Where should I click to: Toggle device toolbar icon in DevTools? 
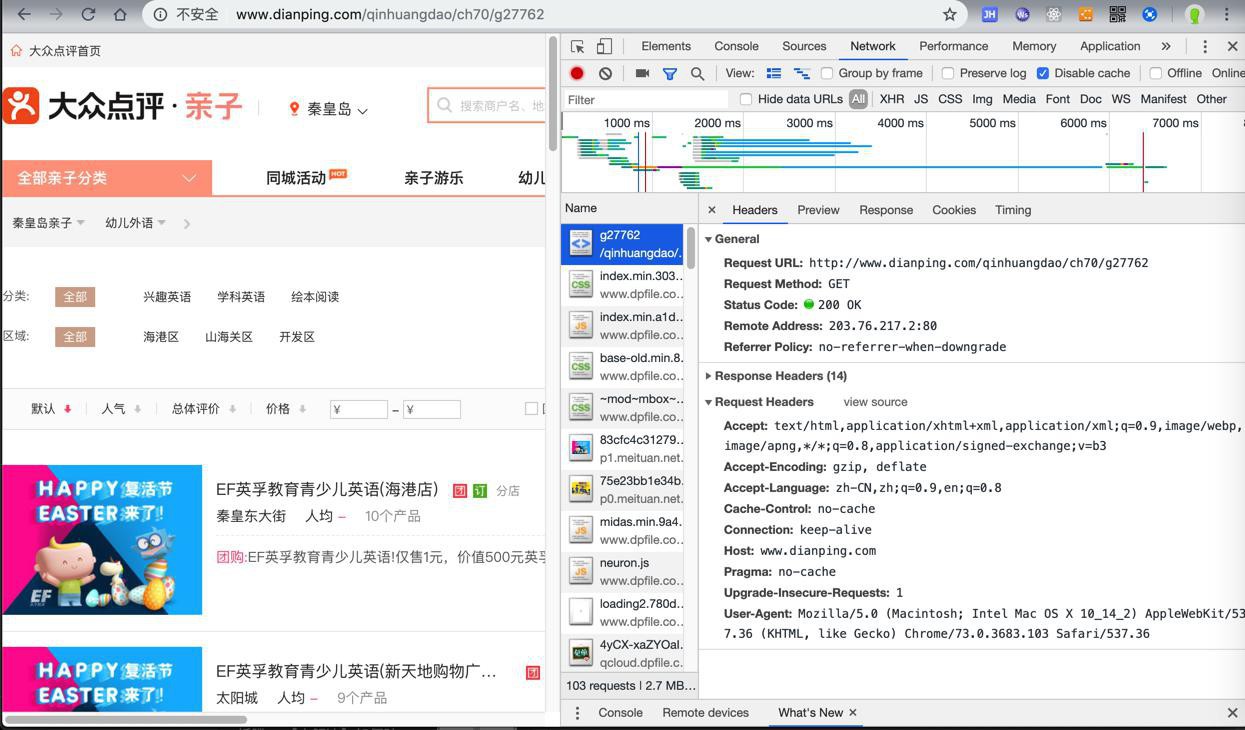(604, 46)
